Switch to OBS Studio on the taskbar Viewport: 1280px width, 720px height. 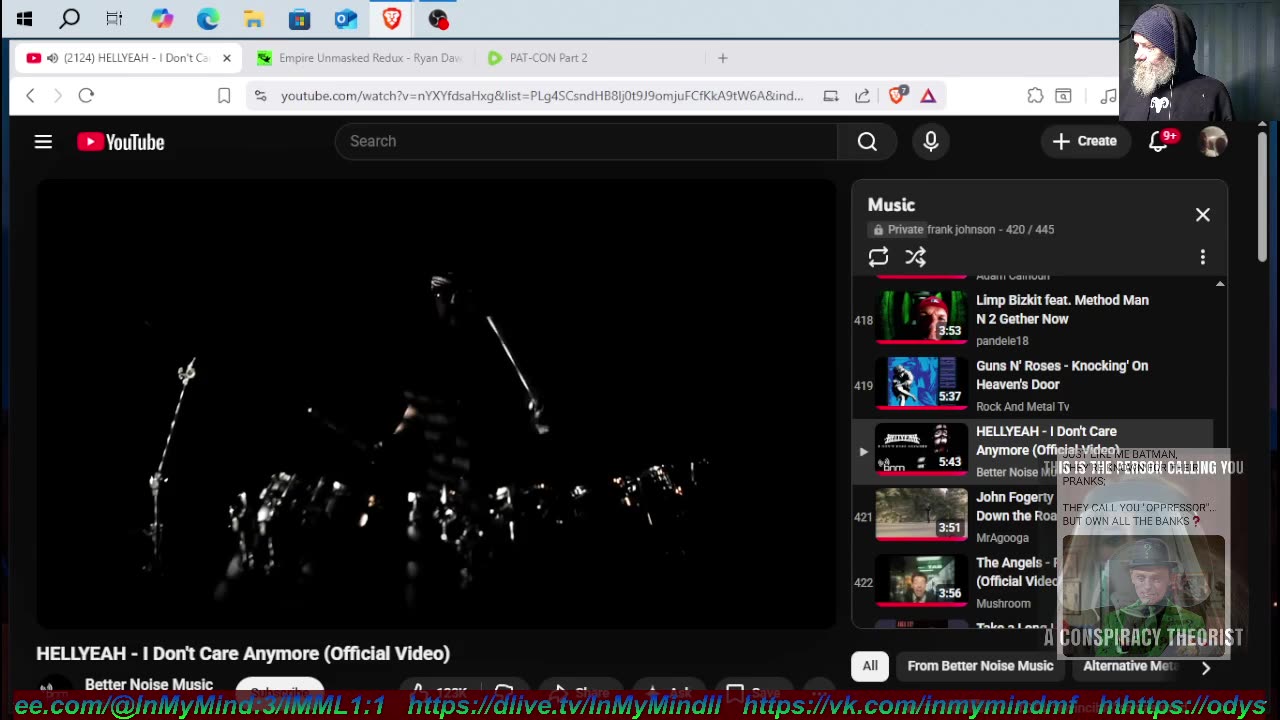(x=437, y=18)
